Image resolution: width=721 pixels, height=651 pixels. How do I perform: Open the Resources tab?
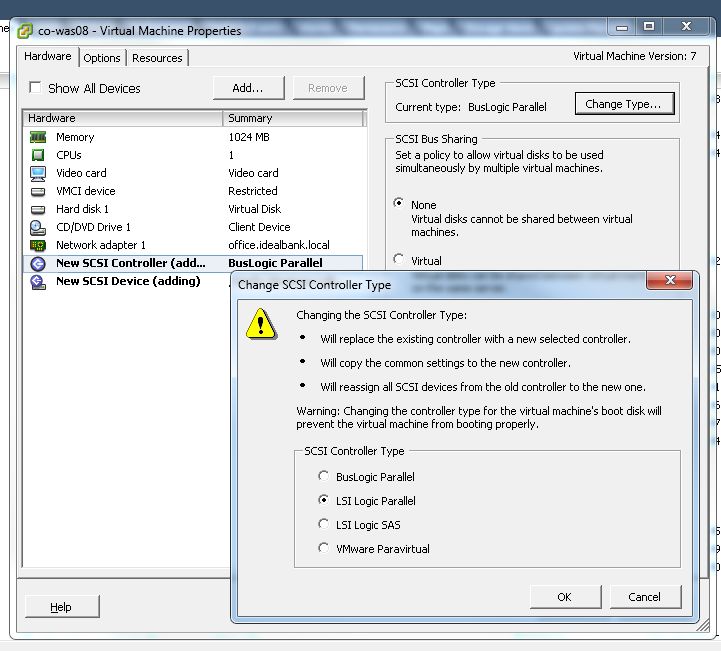click(157, 58)
